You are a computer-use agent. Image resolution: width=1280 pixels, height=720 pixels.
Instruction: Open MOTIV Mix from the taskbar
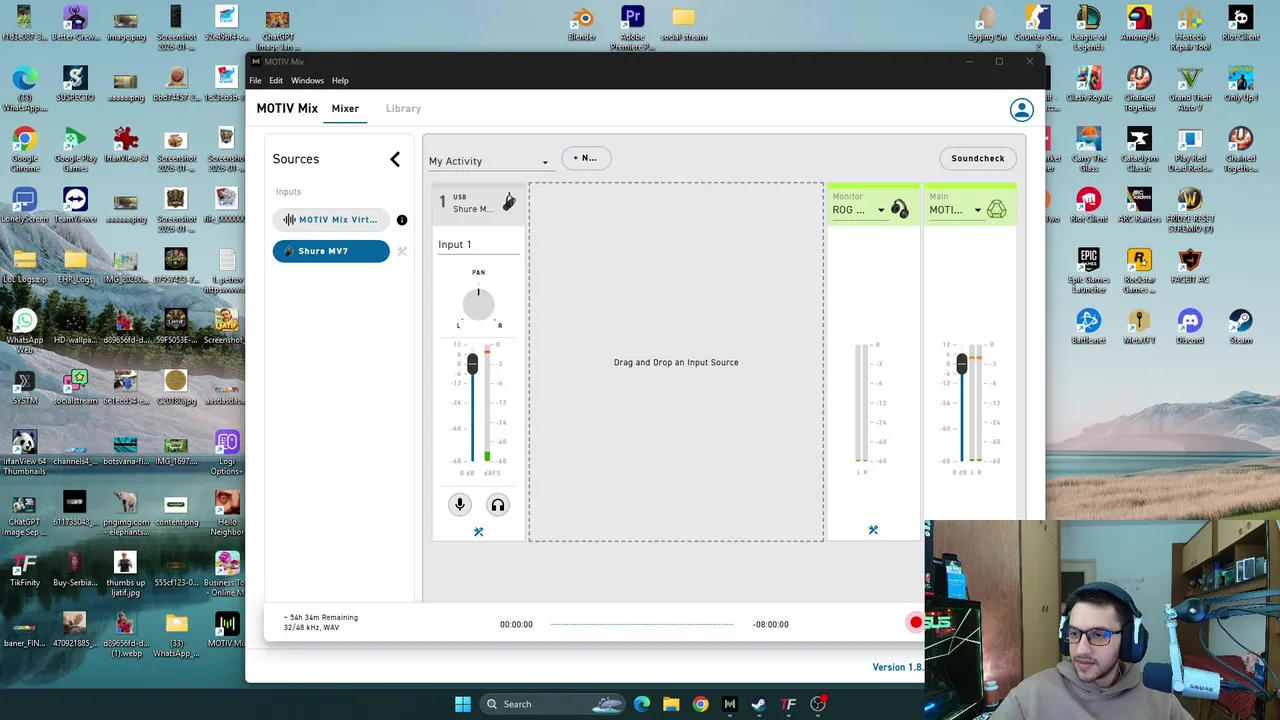[730, 704]
